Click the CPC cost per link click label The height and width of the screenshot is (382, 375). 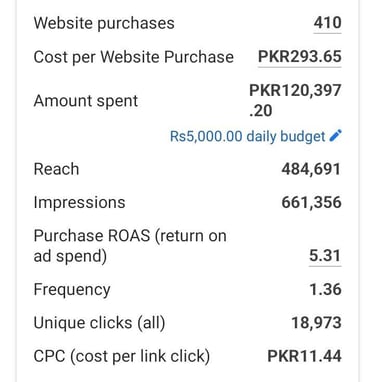pos(122,356)
